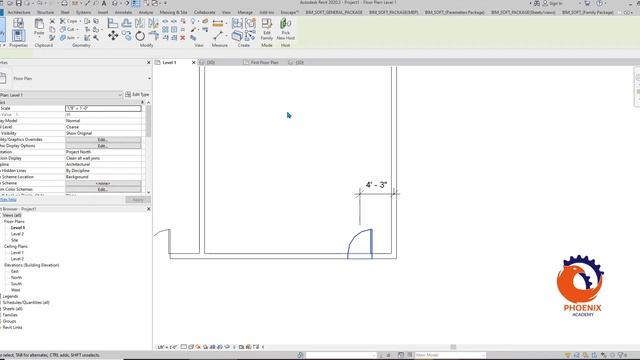The height and width of the screenshot is (360, 640).
Task: Open the Annotate ribbon tab
Action: pyautogui.click(x=123, y=13)
